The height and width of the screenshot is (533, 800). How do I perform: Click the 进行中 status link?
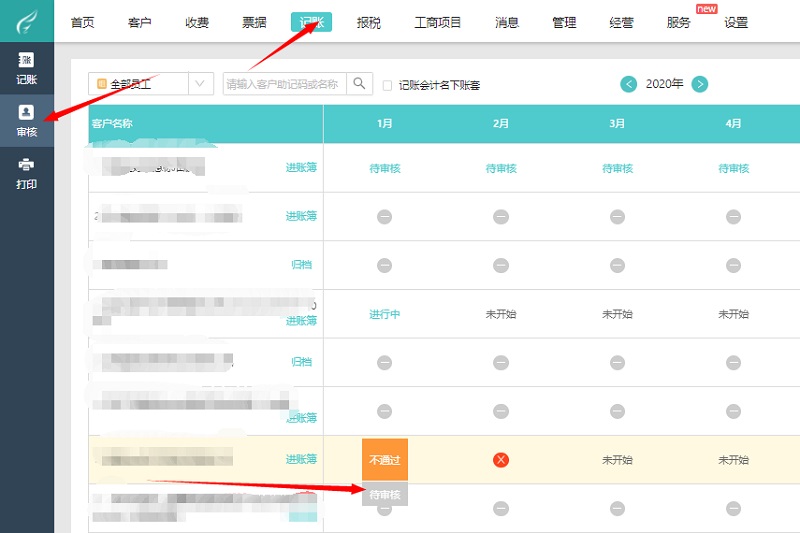pyautogui.click(x=385, y=314)
